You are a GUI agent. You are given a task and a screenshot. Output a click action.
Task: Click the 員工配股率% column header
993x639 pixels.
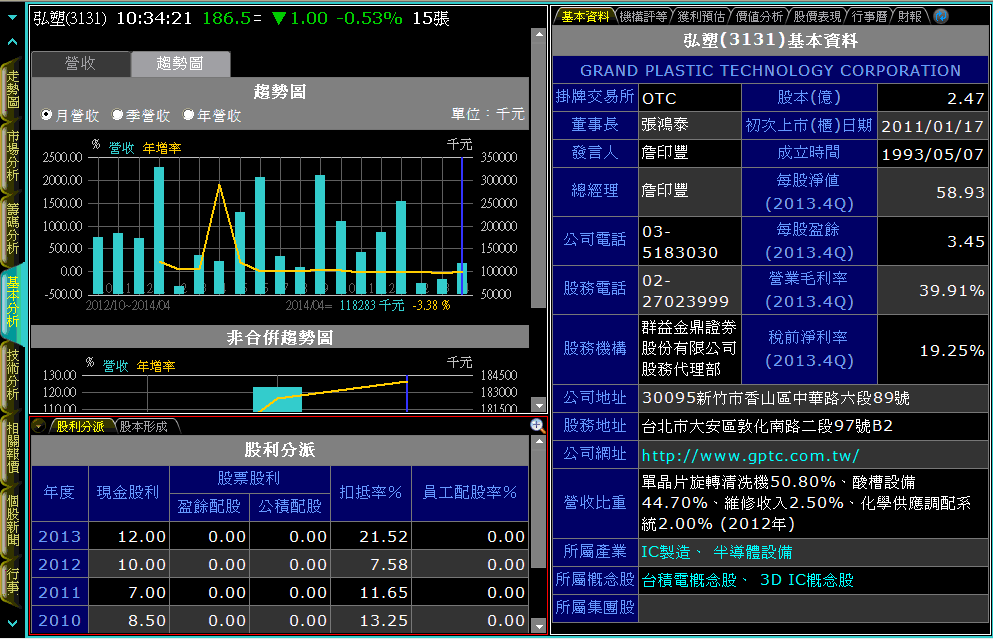coord(470,493)
